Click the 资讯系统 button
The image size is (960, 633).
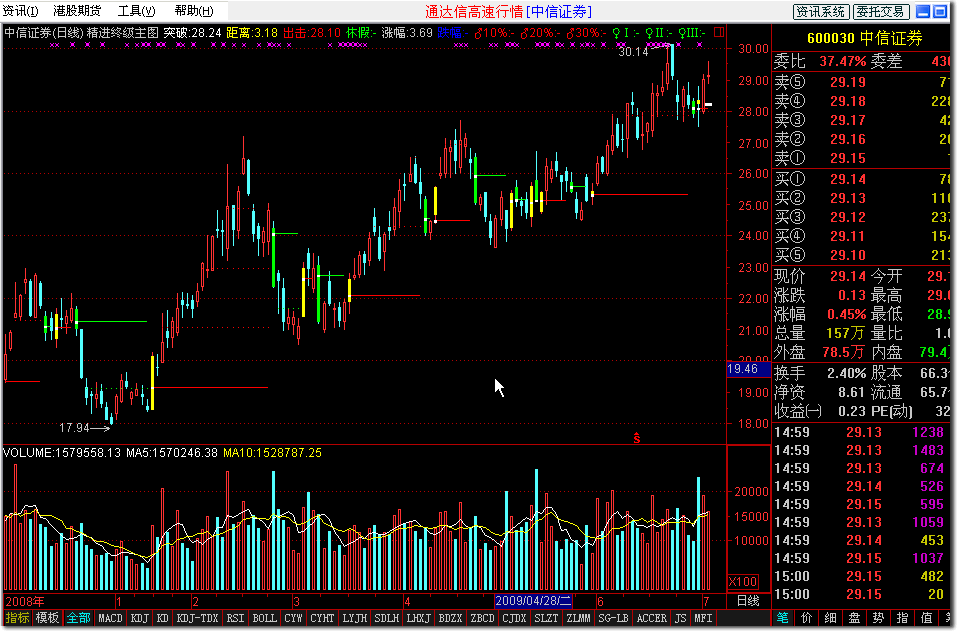point(823,11)
